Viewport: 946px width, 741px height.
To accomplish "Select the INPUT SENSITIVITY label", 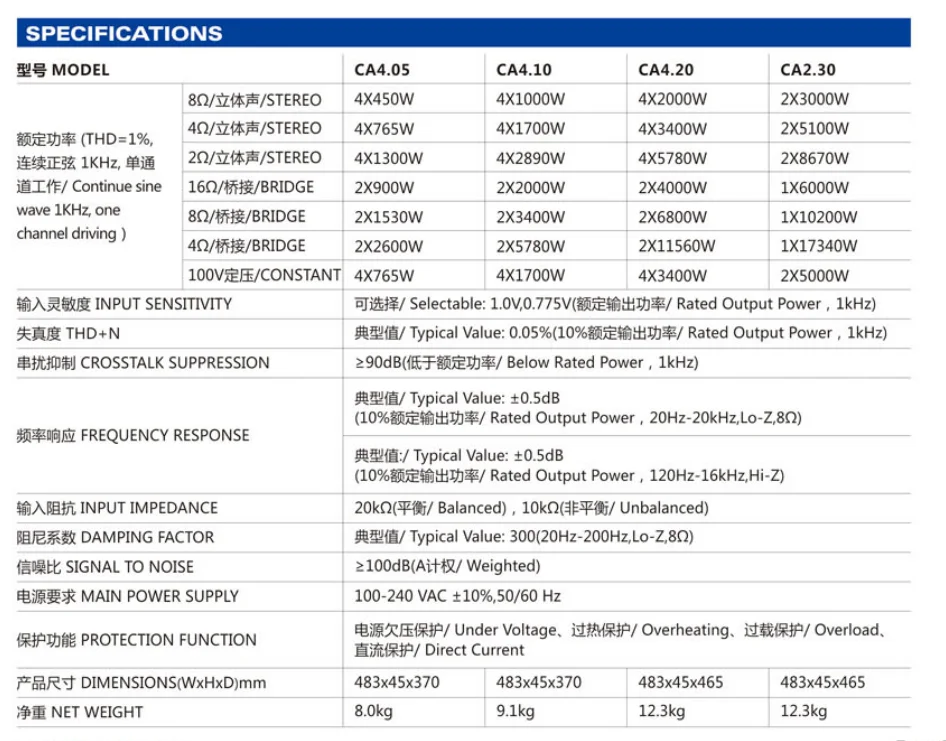I will tap(124, 304).
